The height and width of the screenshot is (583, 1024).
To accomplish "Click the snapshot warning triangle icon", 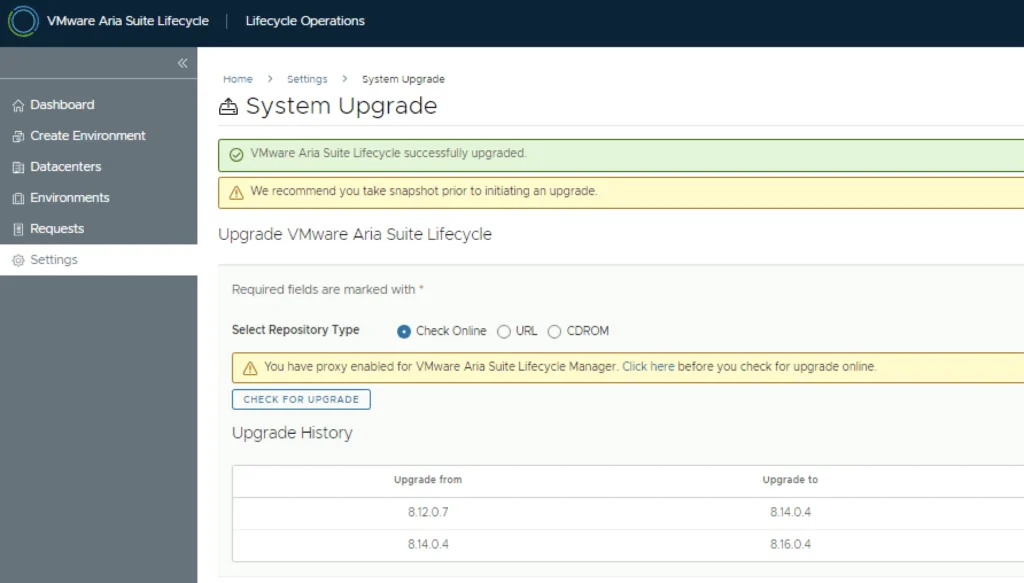I will tap(236, 193).
